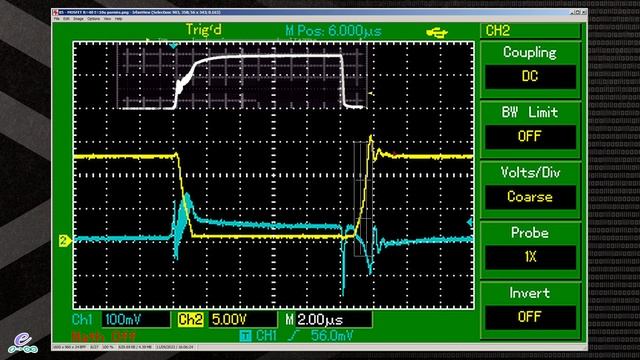This screenshot has height=360, width=640.
Task: Click the USB connection icon on scope header
Action: (437, 33)
